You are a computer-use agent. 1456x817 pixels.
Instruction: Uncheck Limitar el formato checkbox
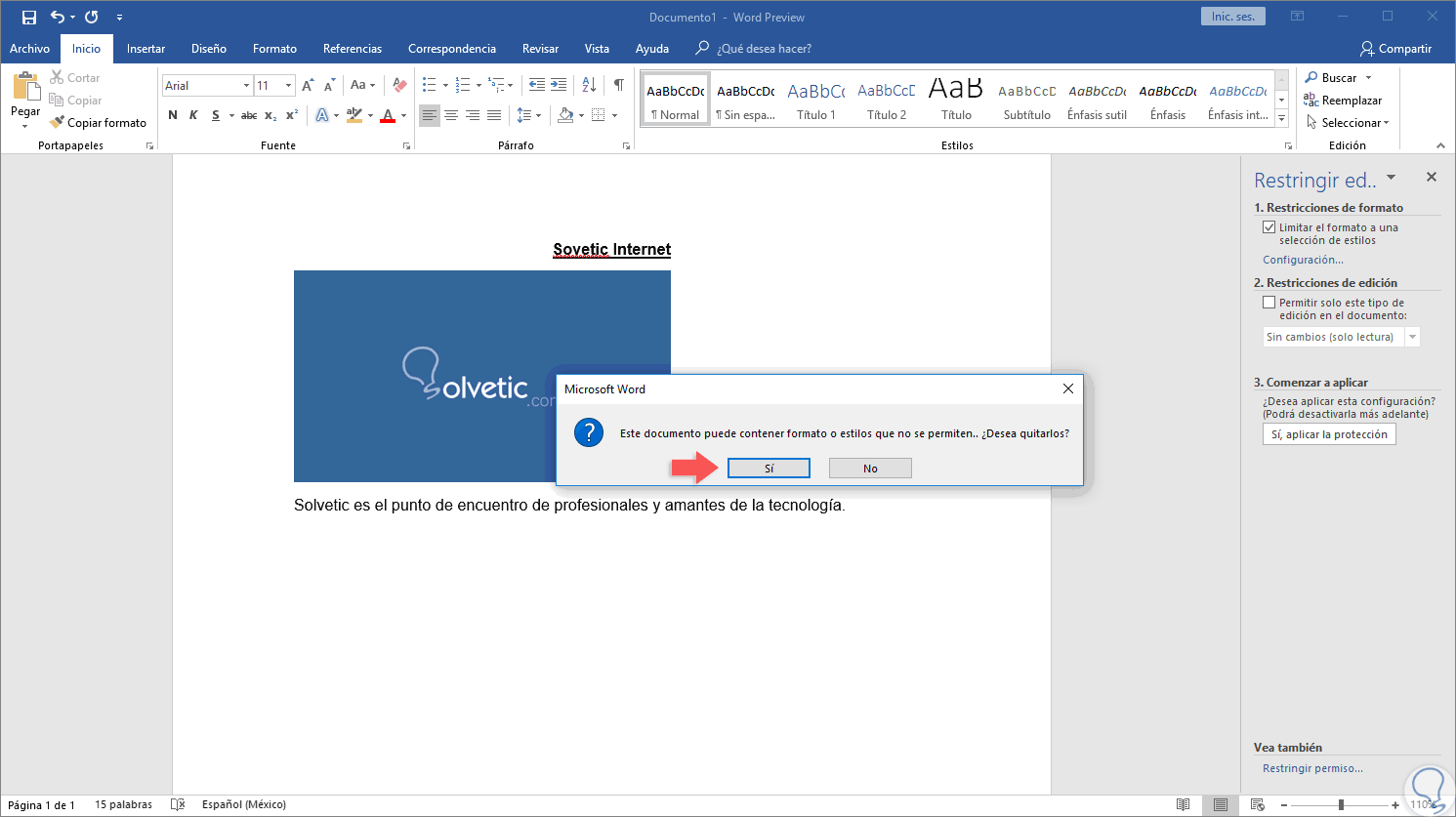pos(1269,227)
